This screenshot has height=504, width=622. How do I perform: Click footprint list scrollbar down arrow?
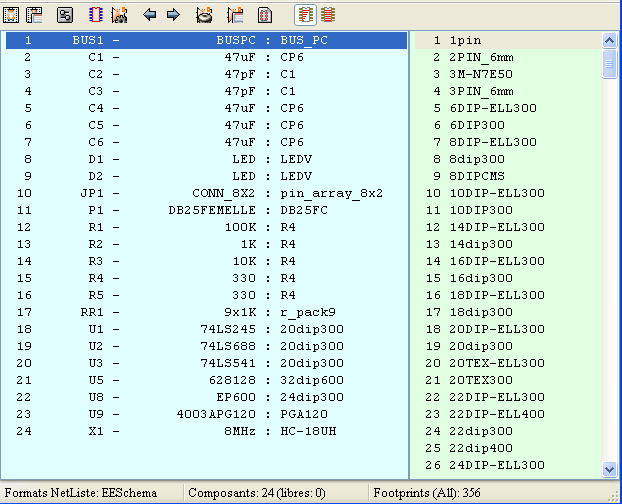point(609,470)
